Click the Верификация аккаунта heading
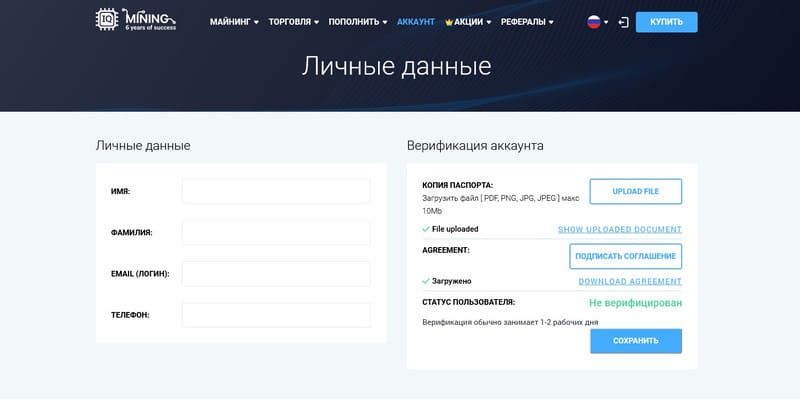Viewport: 800px width, 399px height. [475, 146]
